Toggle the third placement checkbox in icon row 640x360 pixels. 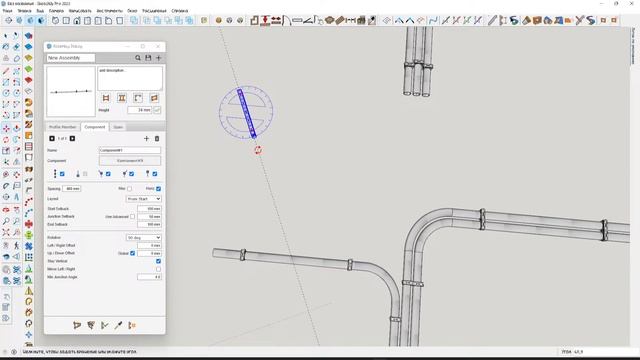(108, 174)
